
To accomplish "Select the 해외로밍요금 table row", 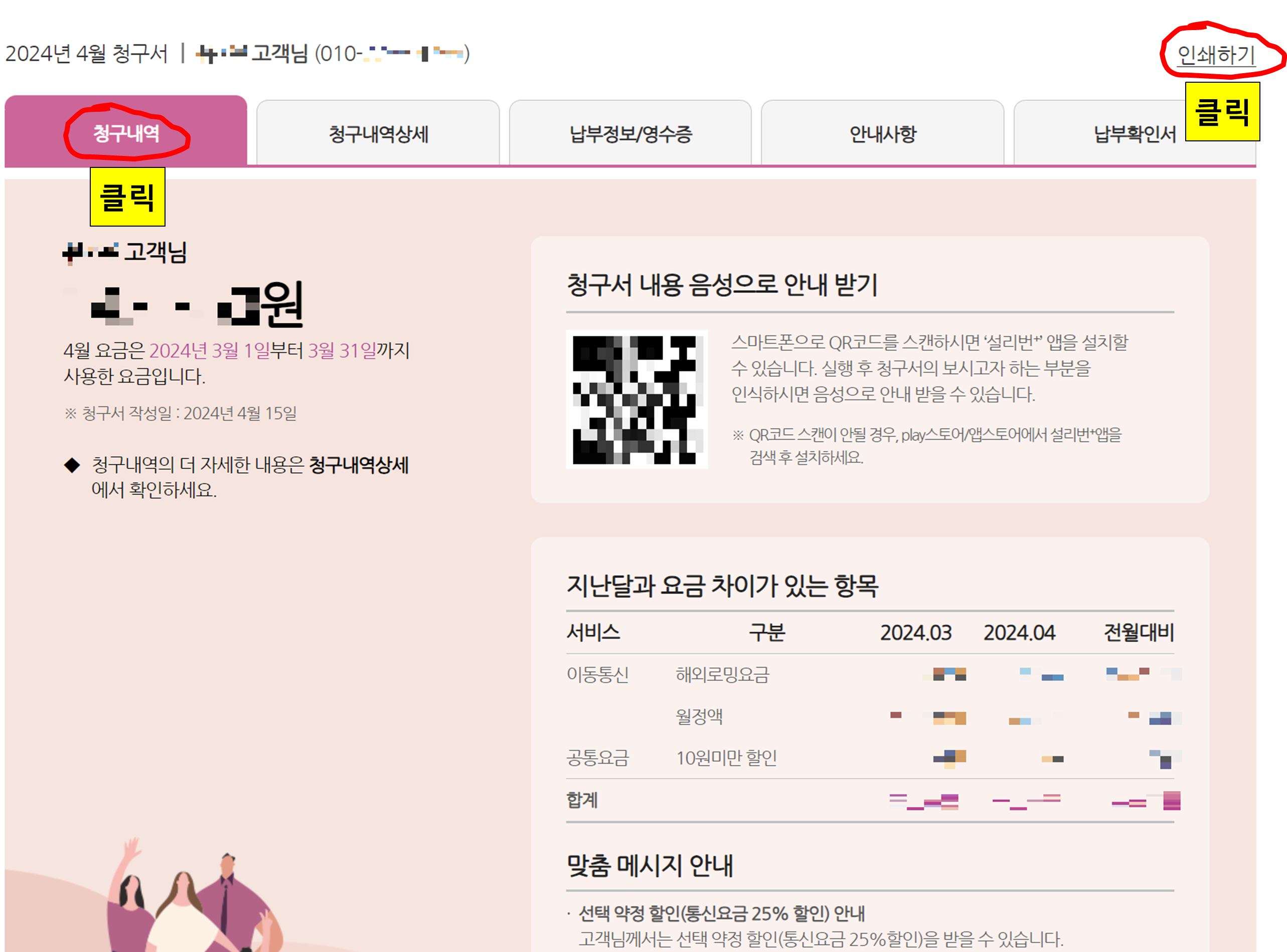I will tap(723, 674).
